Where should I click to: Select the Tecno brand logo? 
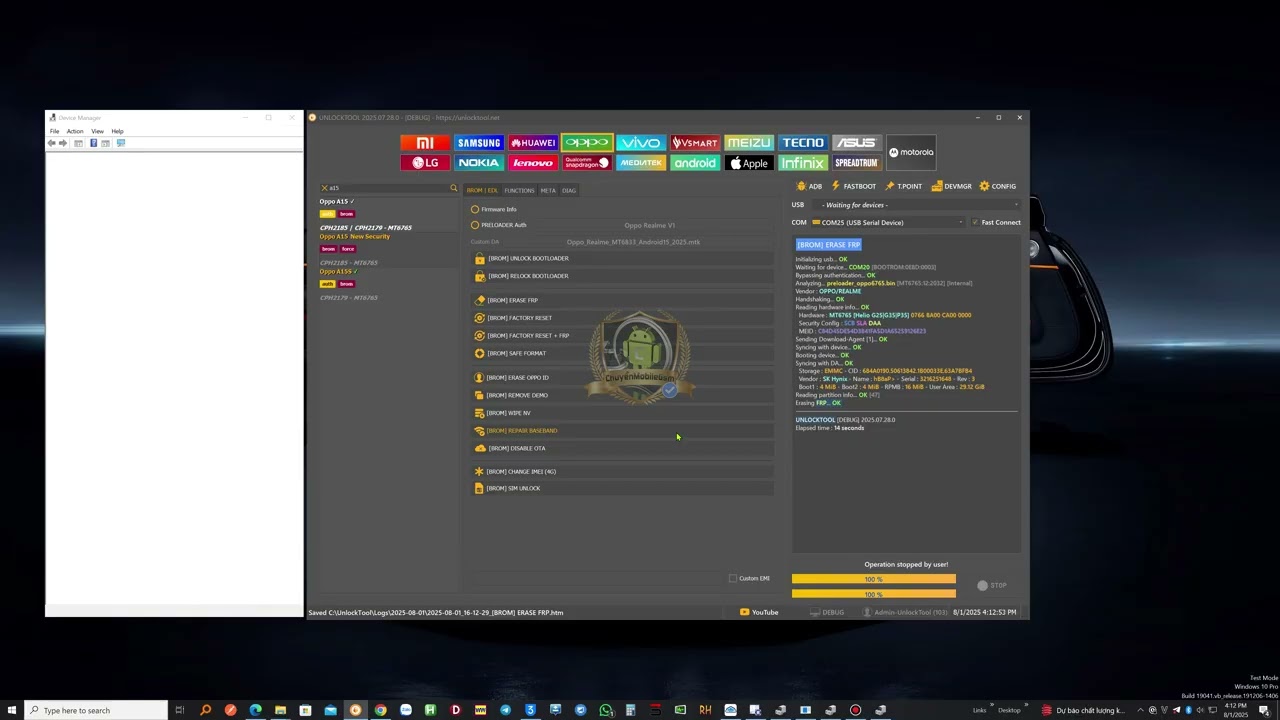pos(803,143)
